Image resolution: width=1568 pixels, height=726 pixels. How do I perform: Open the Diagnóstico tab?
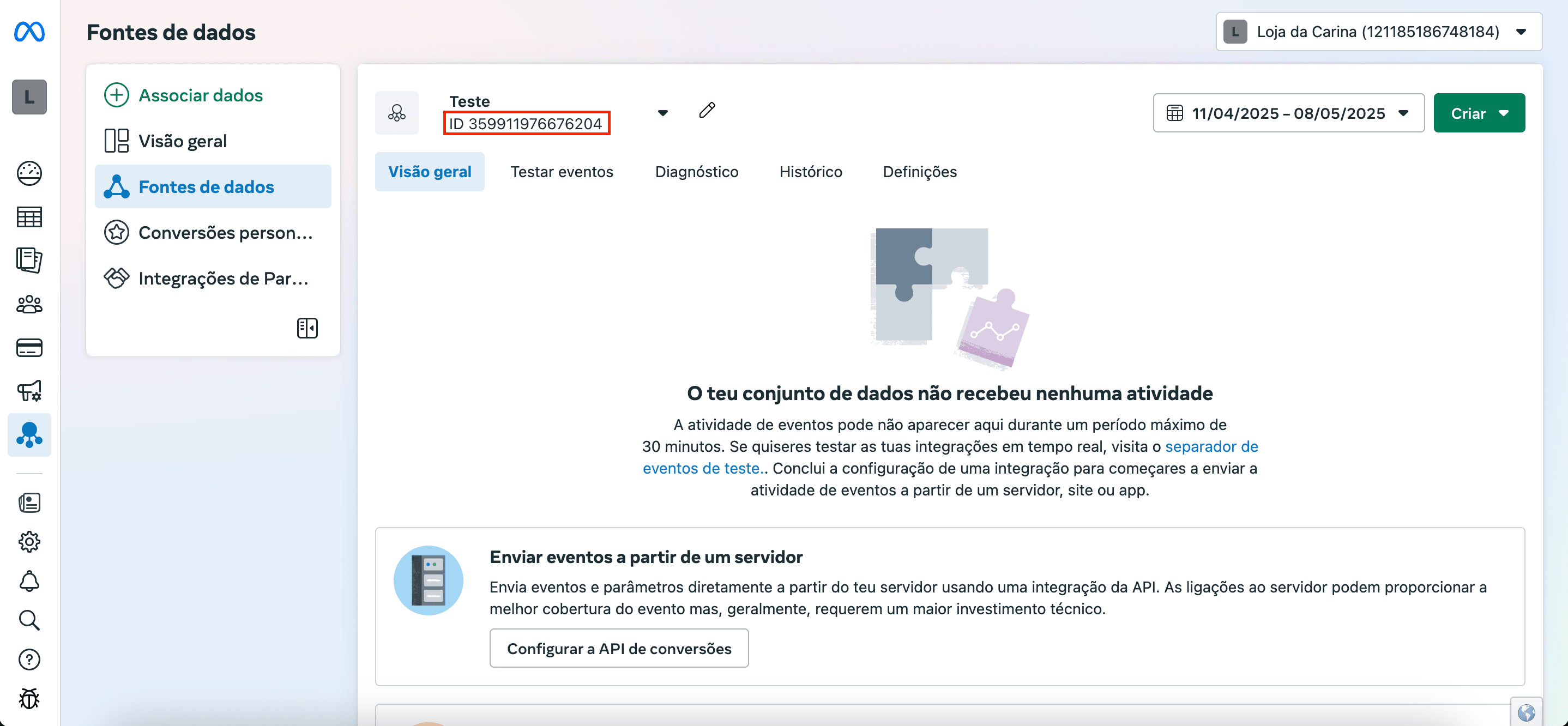[696, 172]
